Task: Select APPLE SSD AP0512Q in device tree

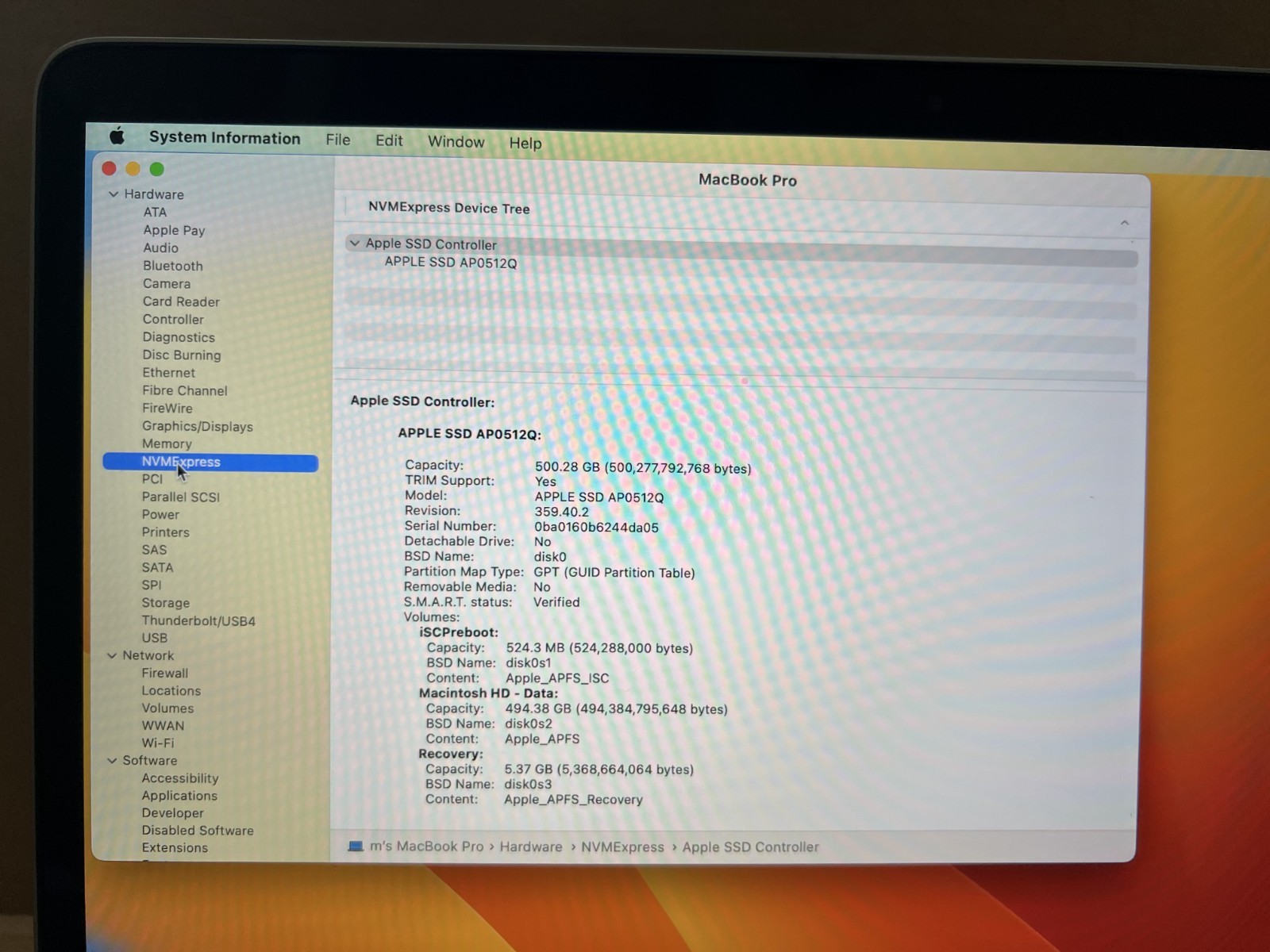Action: click(x=450, y=262)
